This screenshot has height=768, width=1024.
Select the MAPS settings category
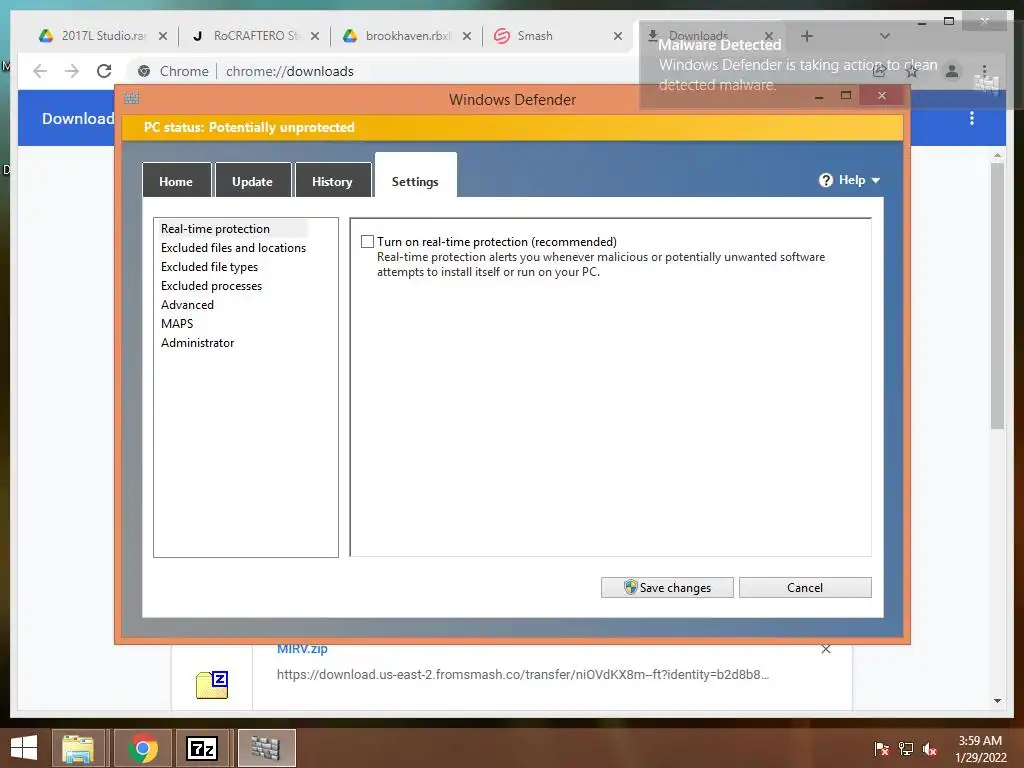(x=177, y=323)
